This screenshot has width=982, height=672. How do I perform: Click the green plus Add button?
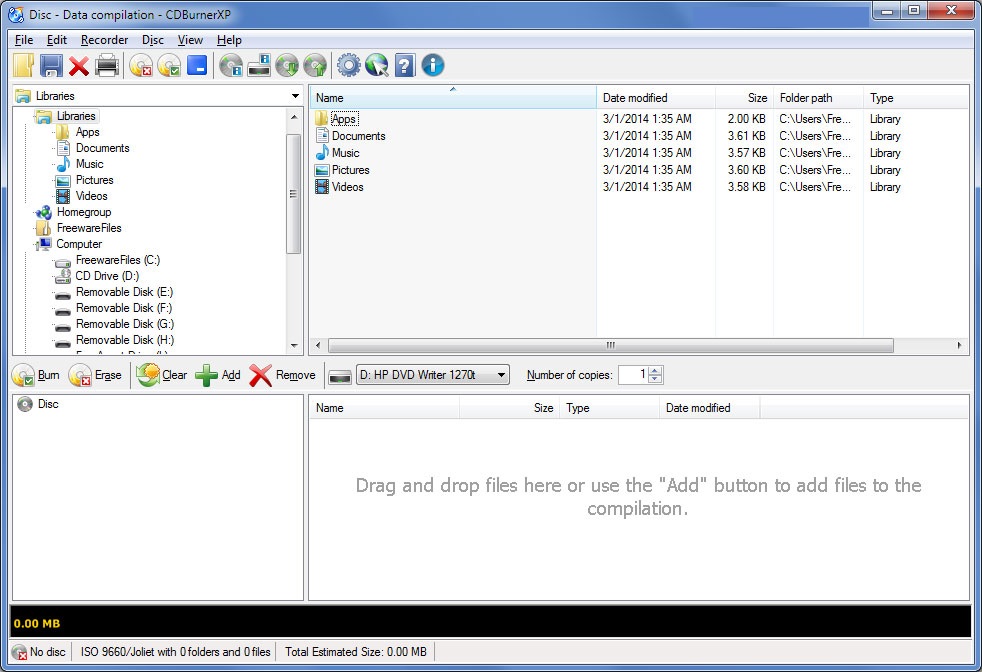click(x=218, y=375)
